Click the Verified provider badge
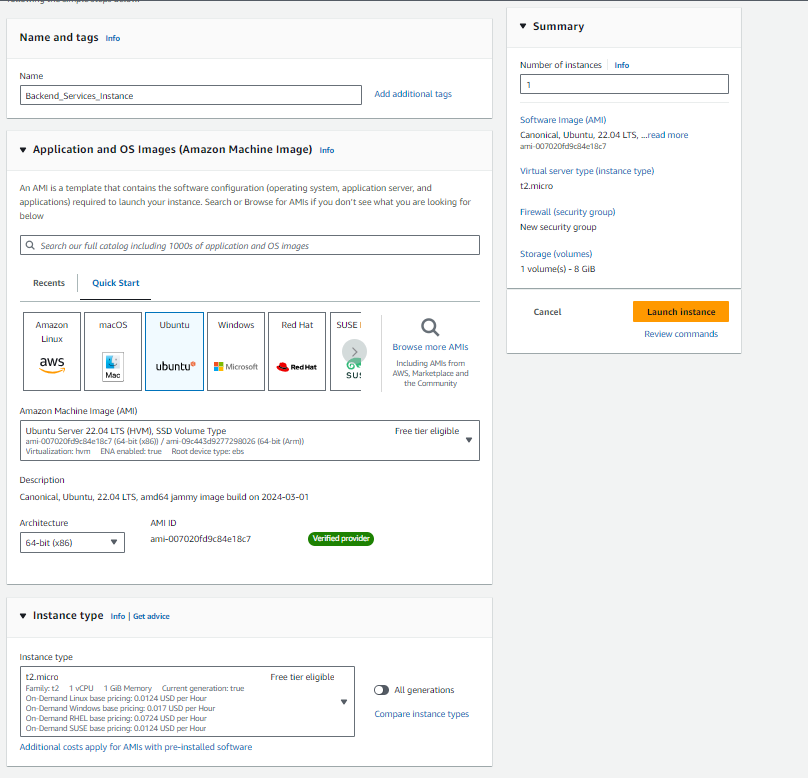Viewport: 808px width, 778px height. pos(341,538)
